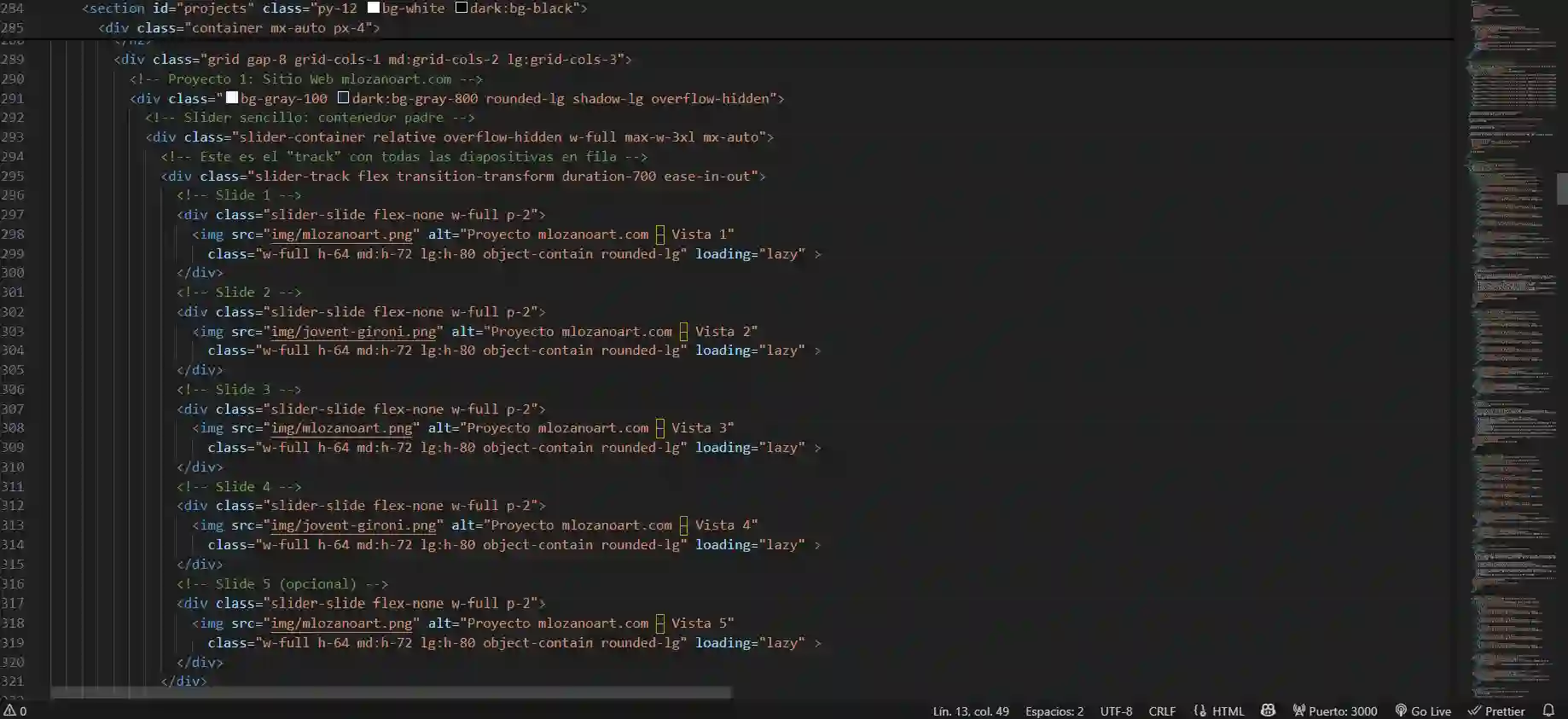Change indentation via Espacios: 2
The image size is (1568, 719).
point(1054,710)
